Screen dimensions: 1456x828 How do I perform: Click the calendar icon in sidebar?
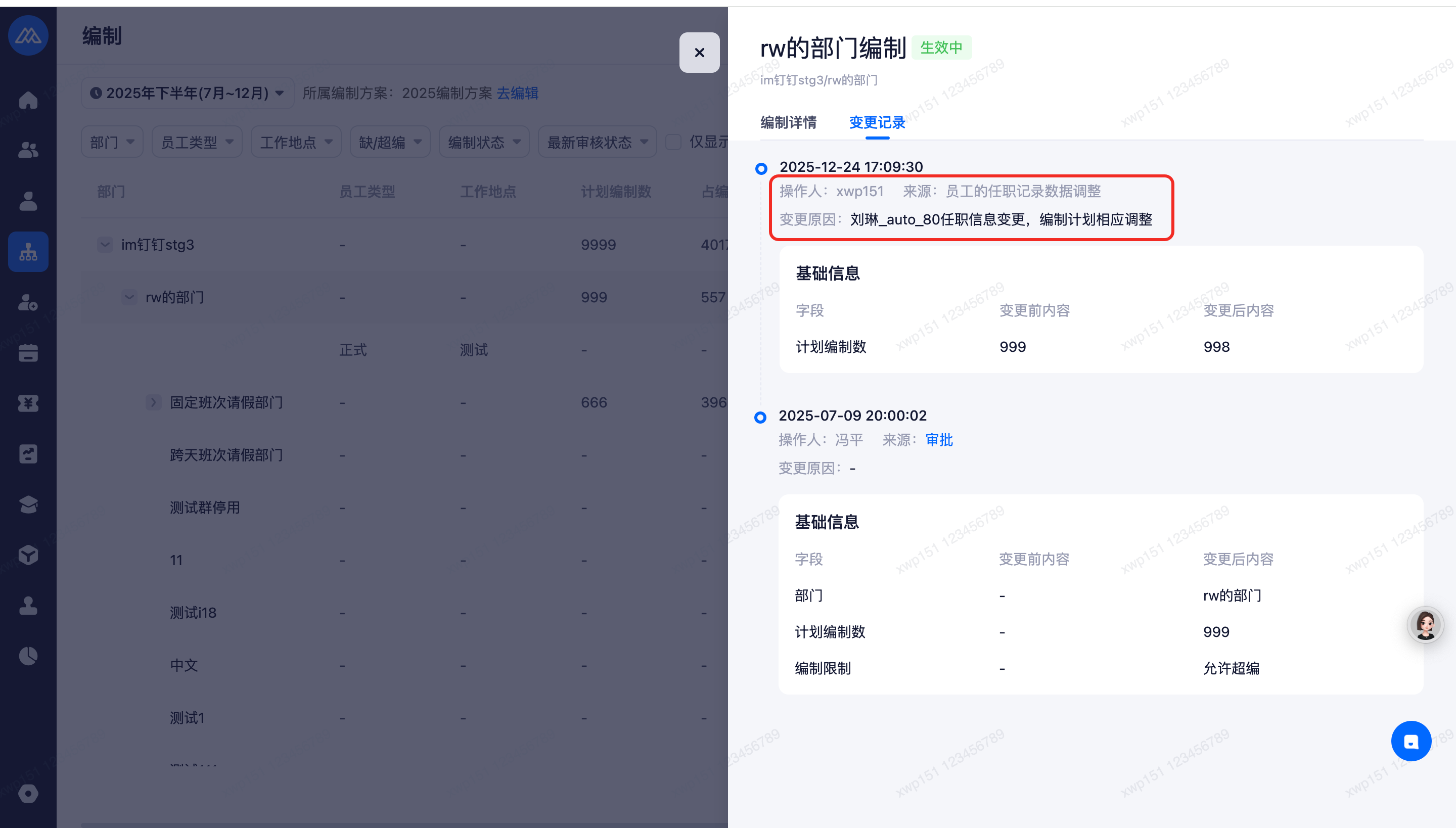[x=28, y=353]
